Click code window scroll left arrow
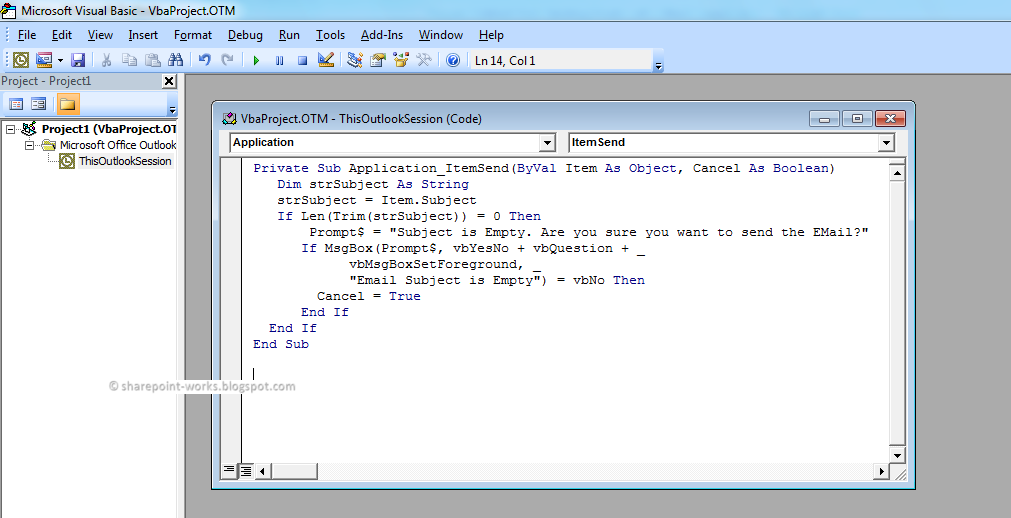1011x518 pixels. (262, 472)
